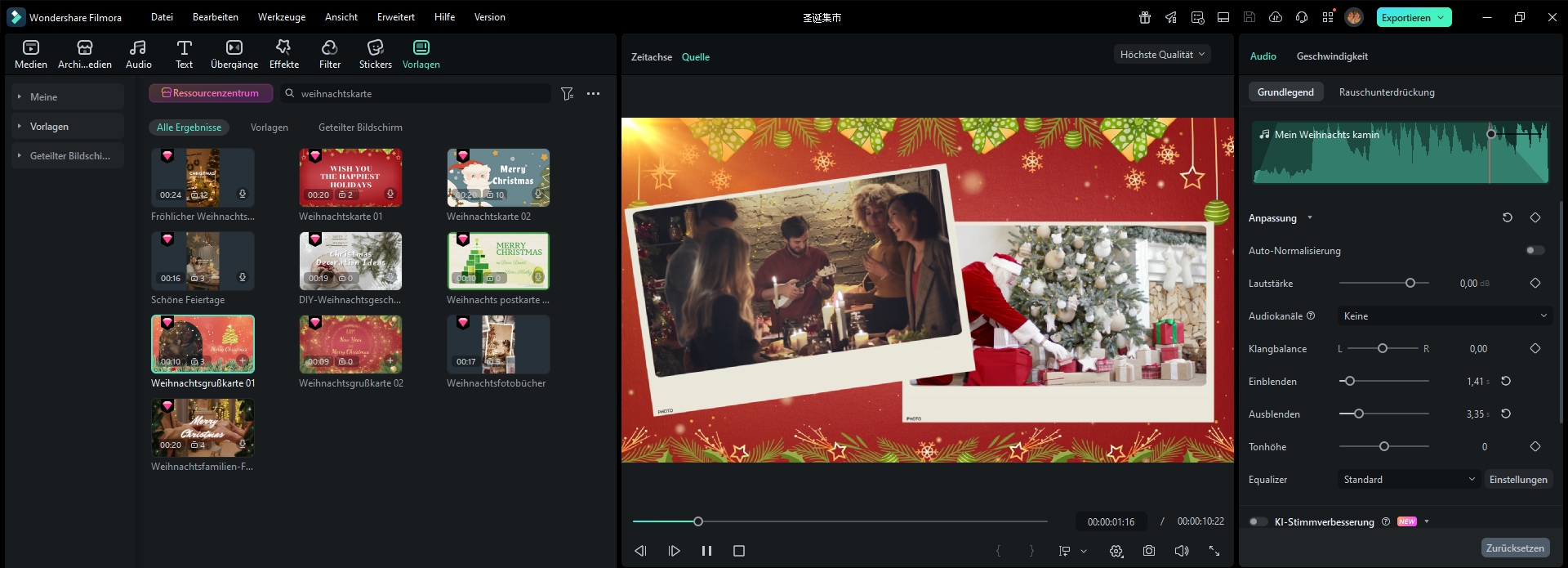This screenshot has height=568, width=1568.
Task: Pause the preview playback
Action: pyautogui.click(x=706, y=551)
